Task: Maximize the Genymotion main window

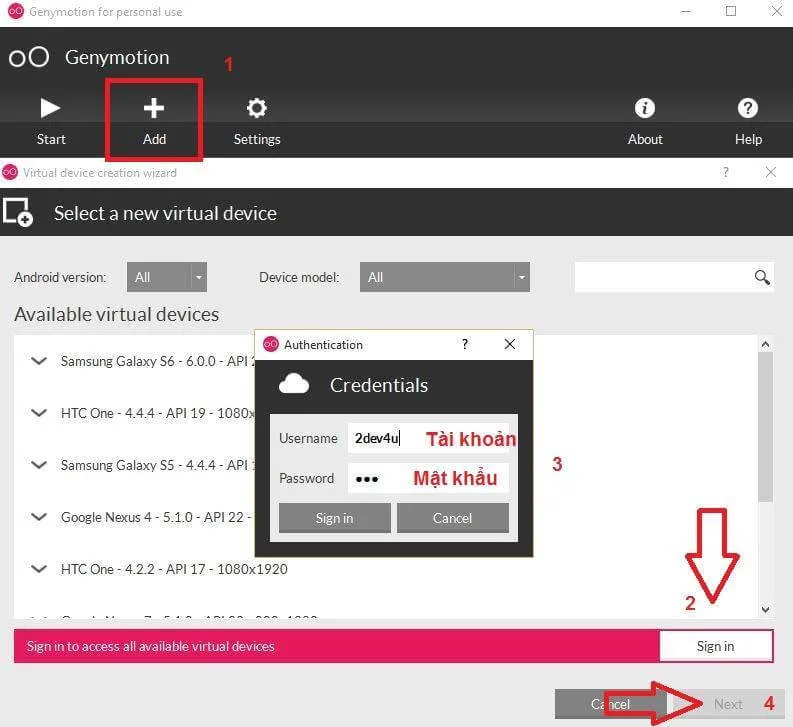Action: click(x=731, y=11)
